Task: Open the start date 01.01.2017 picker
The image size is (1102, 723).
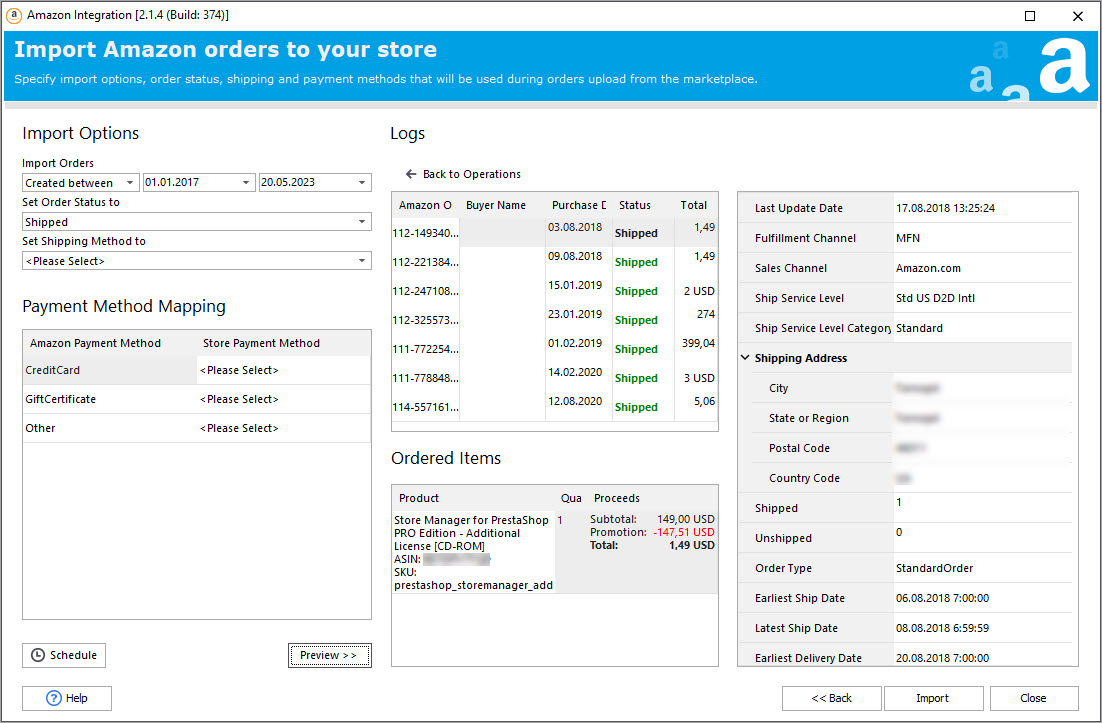Action: pyautogui.click(x=246, y=183)
